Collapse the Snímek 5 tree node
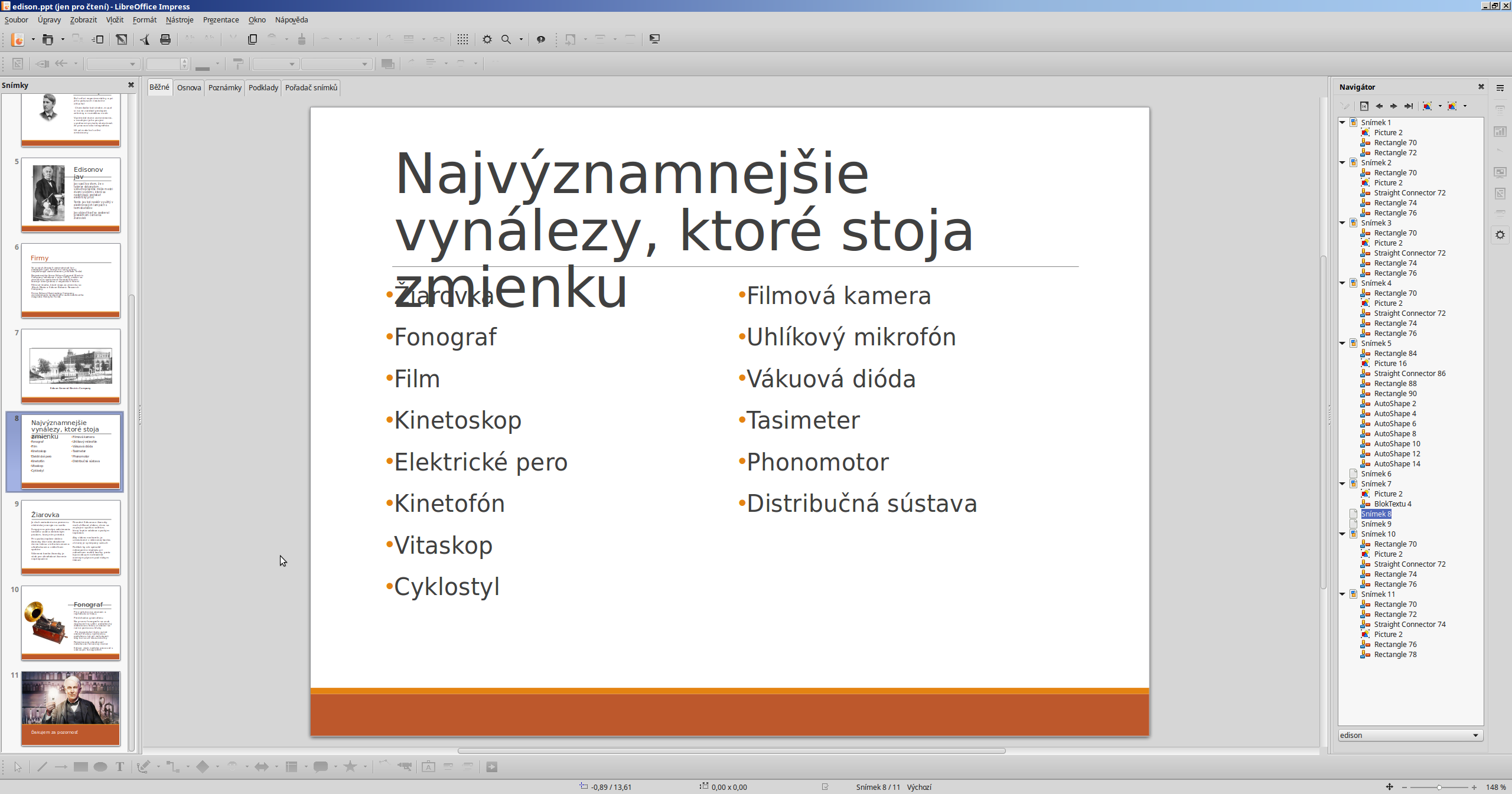This screenshot has width=1512, height=794. coord(1342,343)
